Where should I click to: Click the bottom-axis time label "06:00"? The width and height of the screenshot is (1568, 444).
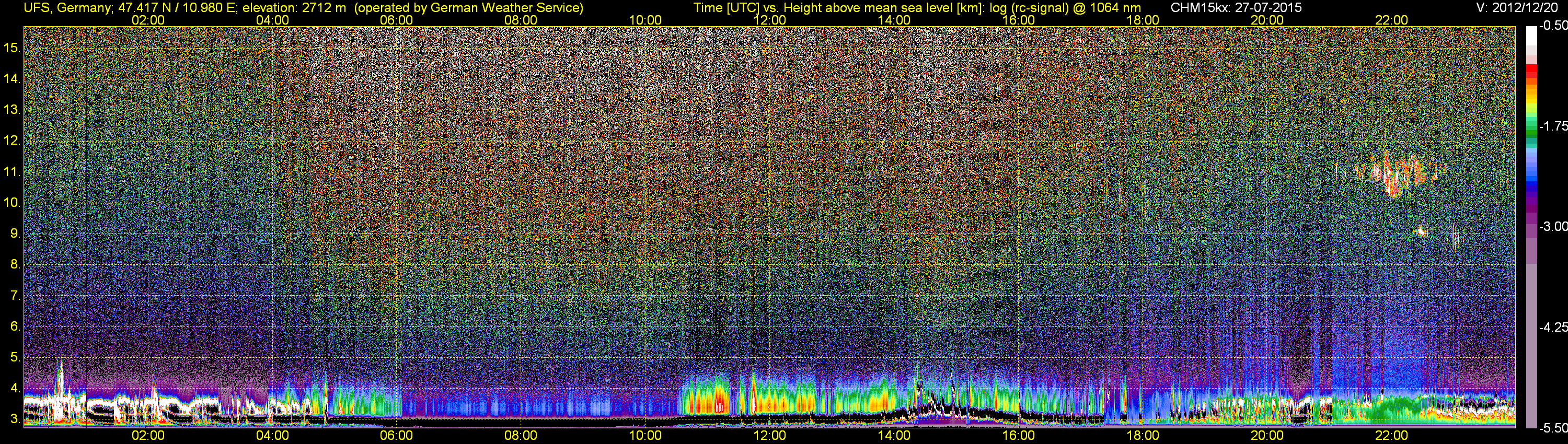click(396, 436)
